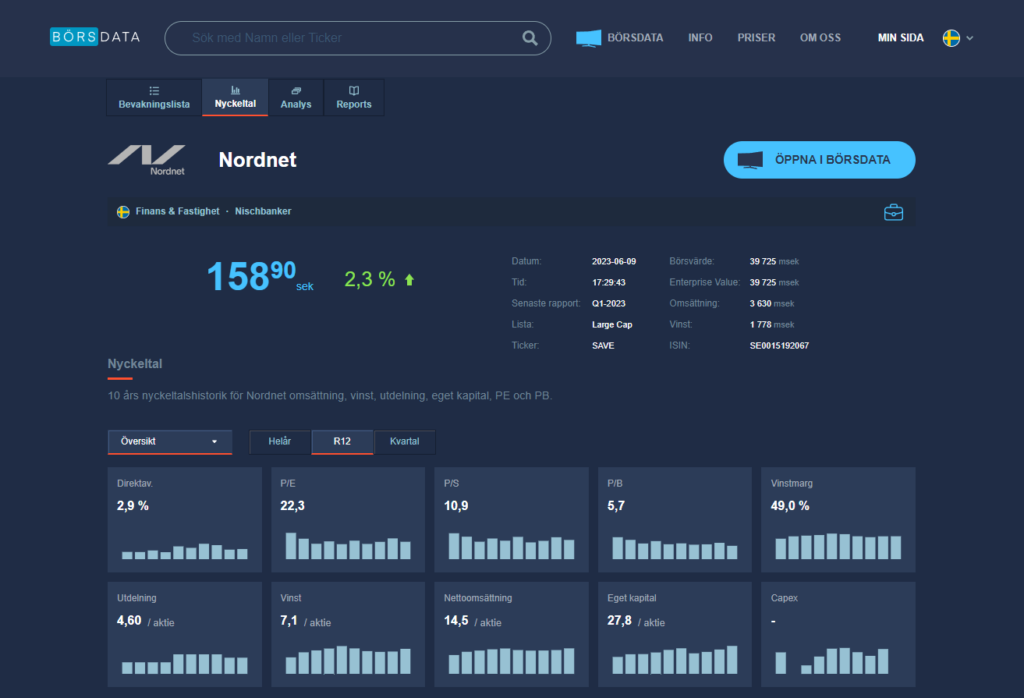Follow the Nischbanker branch link
The width and height of the screenshot is (1024, 698).
coord(263,211)
